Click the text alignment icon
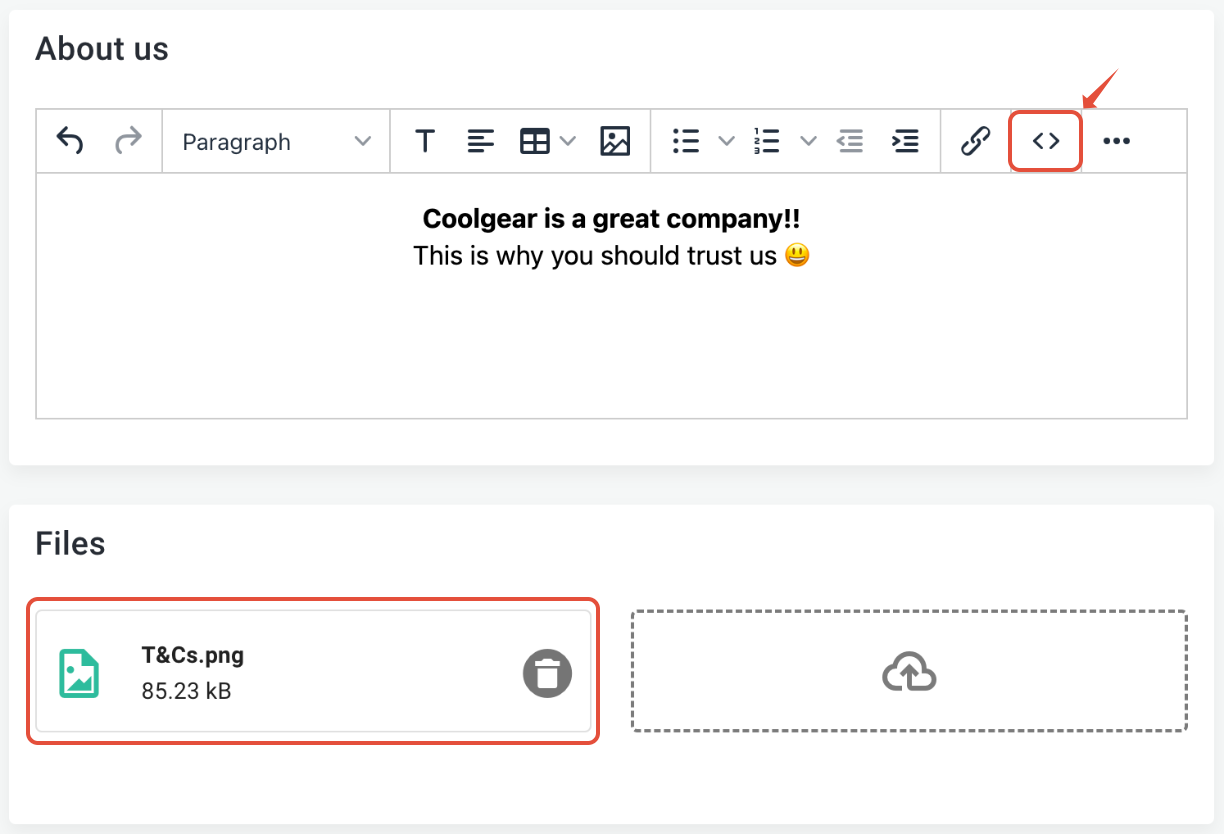The width and height of the screenshot is (1224, 834). [x=481, y=141]
